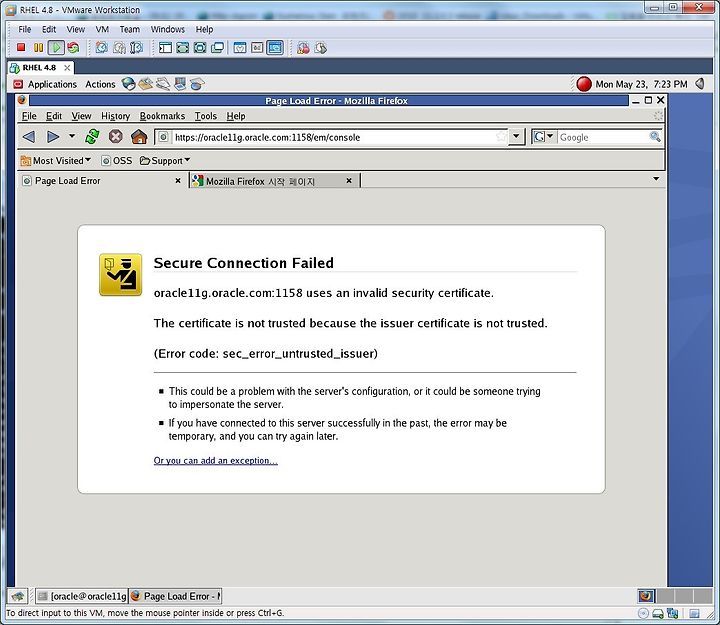The image size is (720, 625).
Task: Click the search magnifier in Google box
Action: [x=655, y=136]
